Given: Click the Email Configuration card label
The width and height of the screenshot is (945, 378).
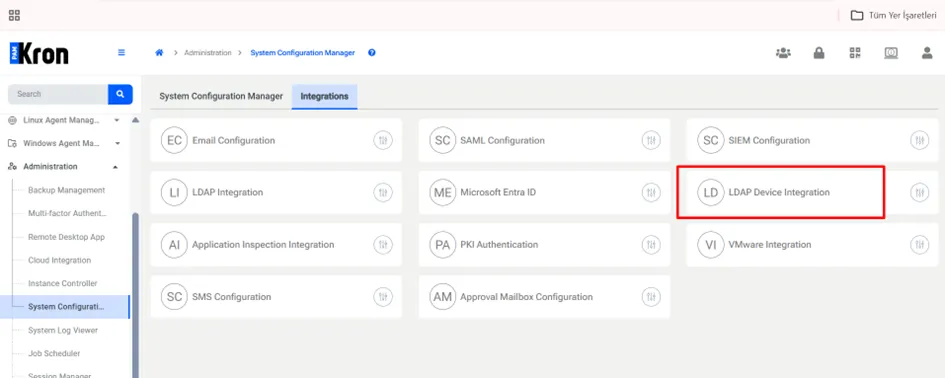Looking at the screenshot, I should 234,140.
